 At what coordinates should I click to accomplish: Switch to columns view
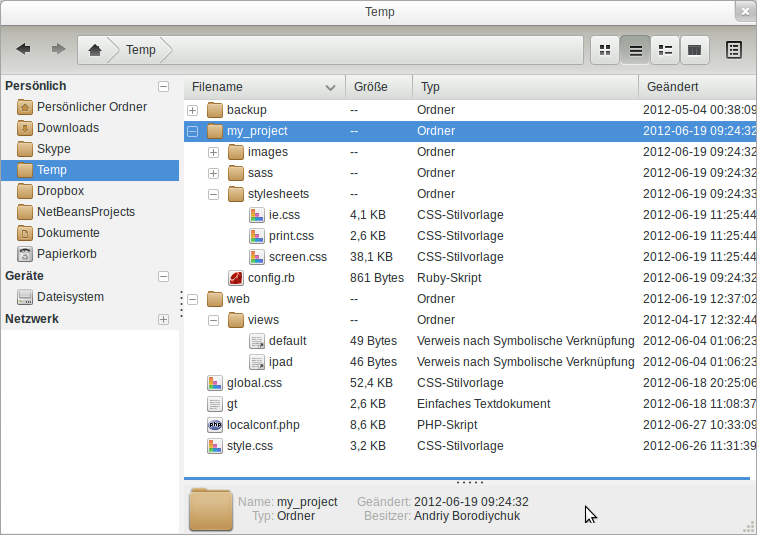pos(694,50)
